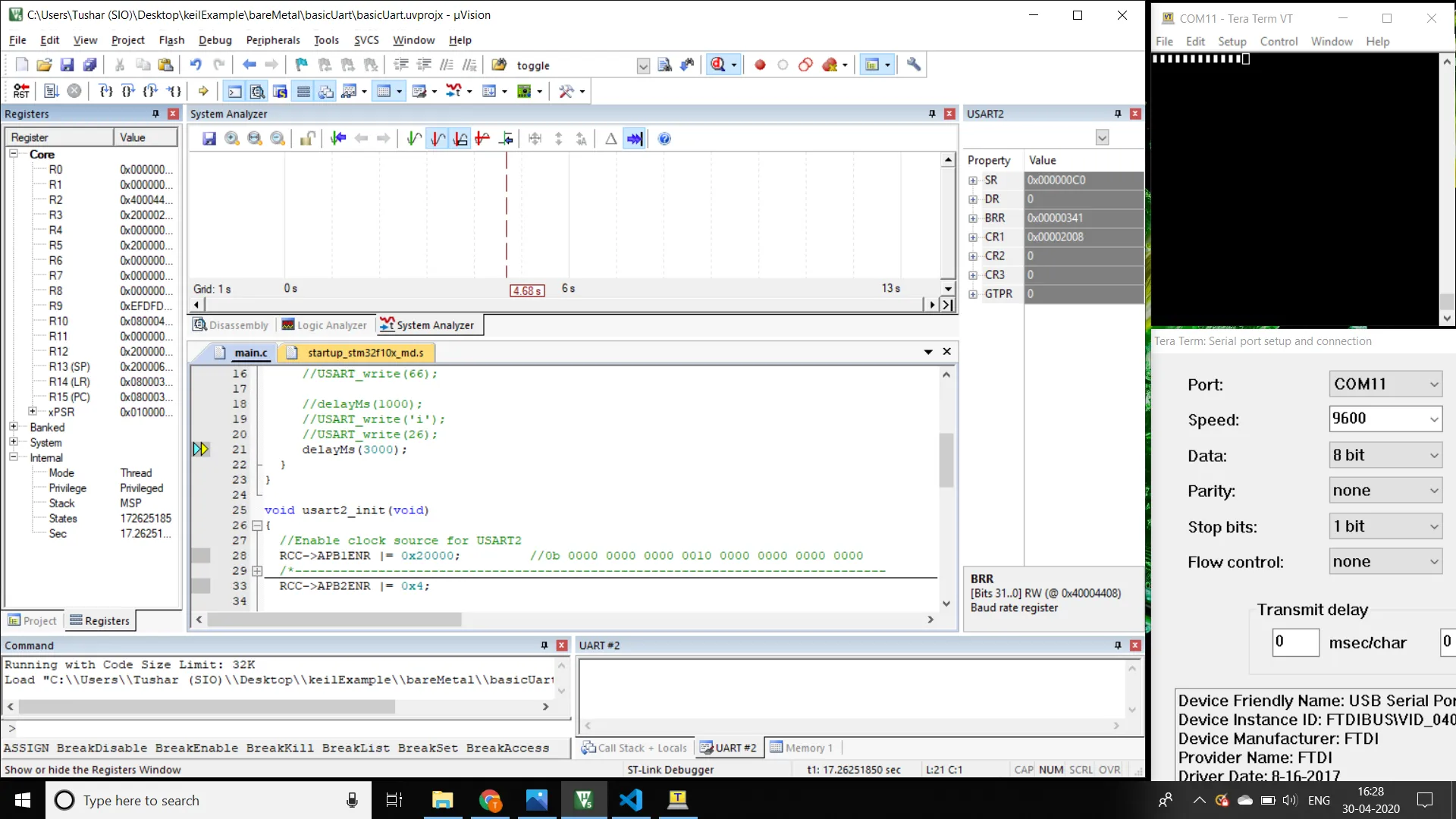Click Insert breakpoint red dot icon
Viewport: 1456px width, 819px height.
pyautogui.click(x=760, y=65)
